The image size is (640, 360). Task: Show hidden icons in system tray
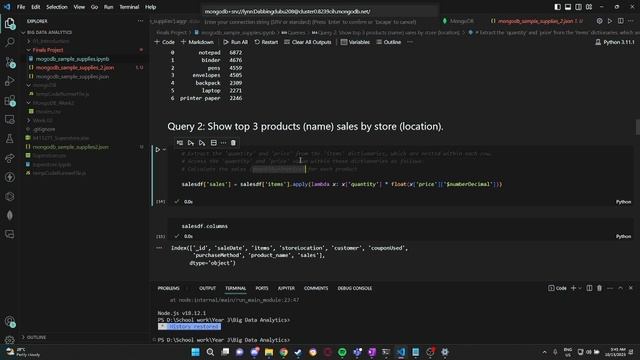point(544,352)
